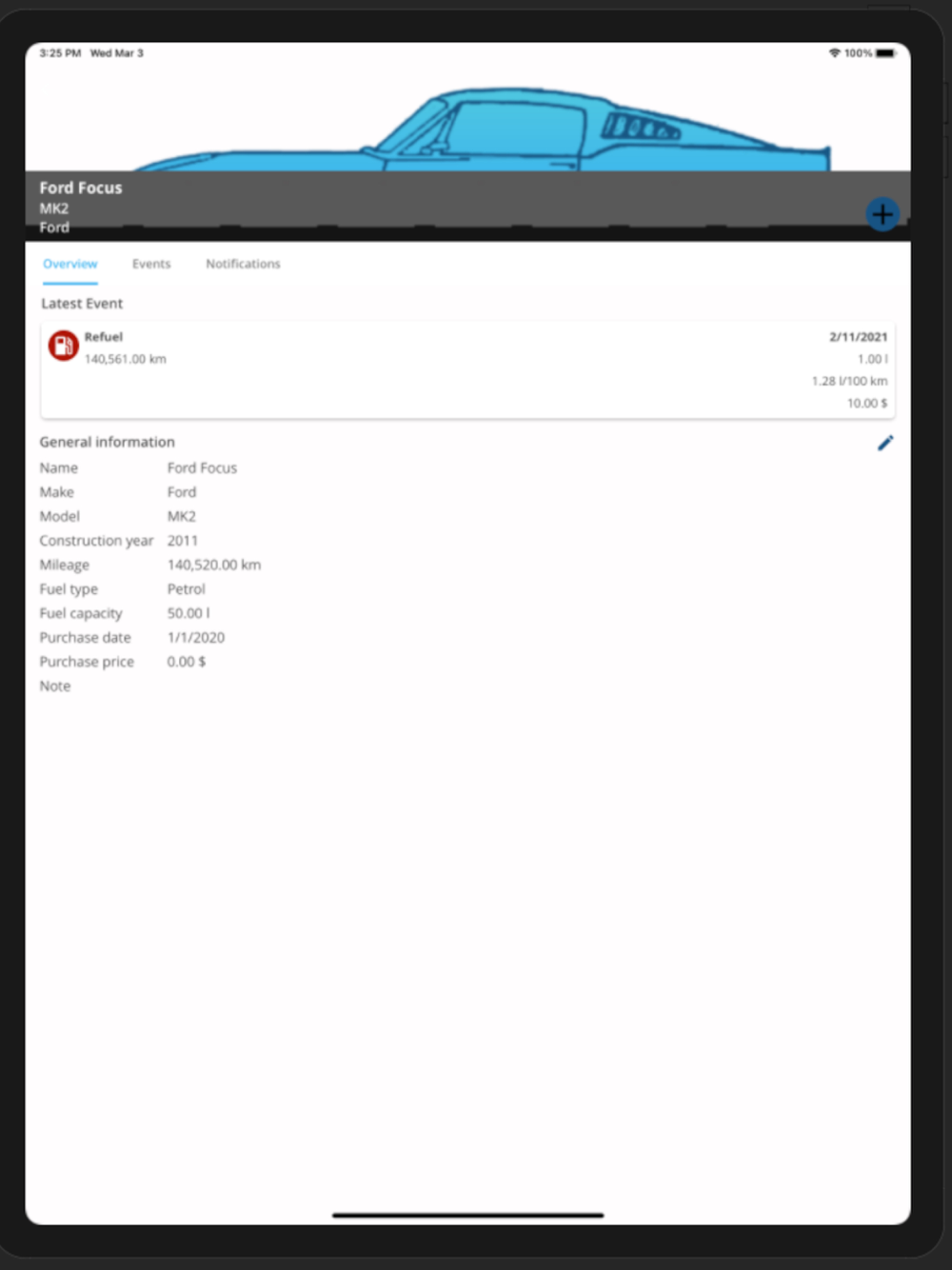Click the red Refuel fuel pump icon
Image resolution: width=952 pixels, height=1270 pixels.
pos(63,346)
